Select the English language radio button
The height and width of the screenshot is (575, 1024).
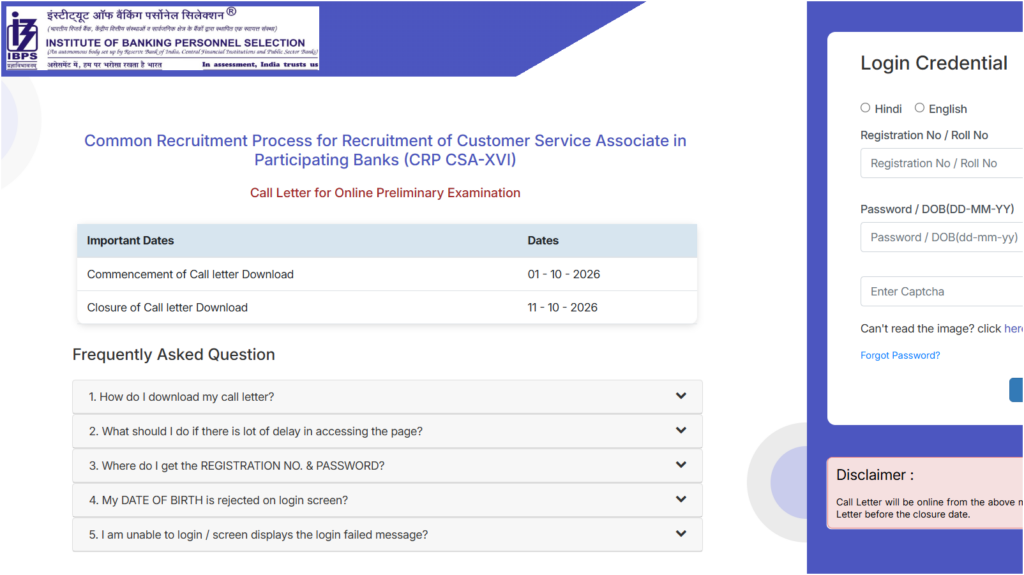pos(920,108)
